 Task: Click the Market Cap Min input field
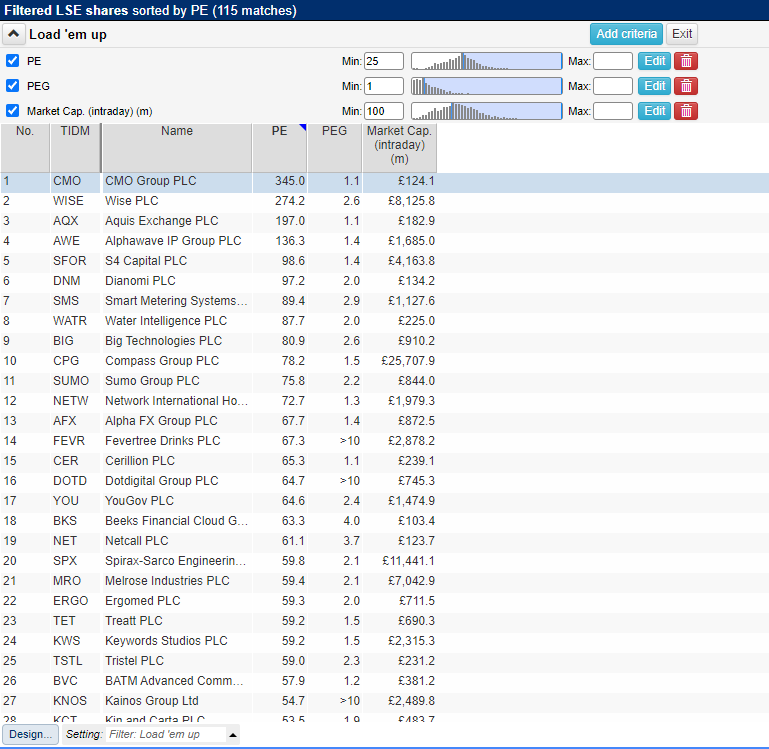(384, 111)
